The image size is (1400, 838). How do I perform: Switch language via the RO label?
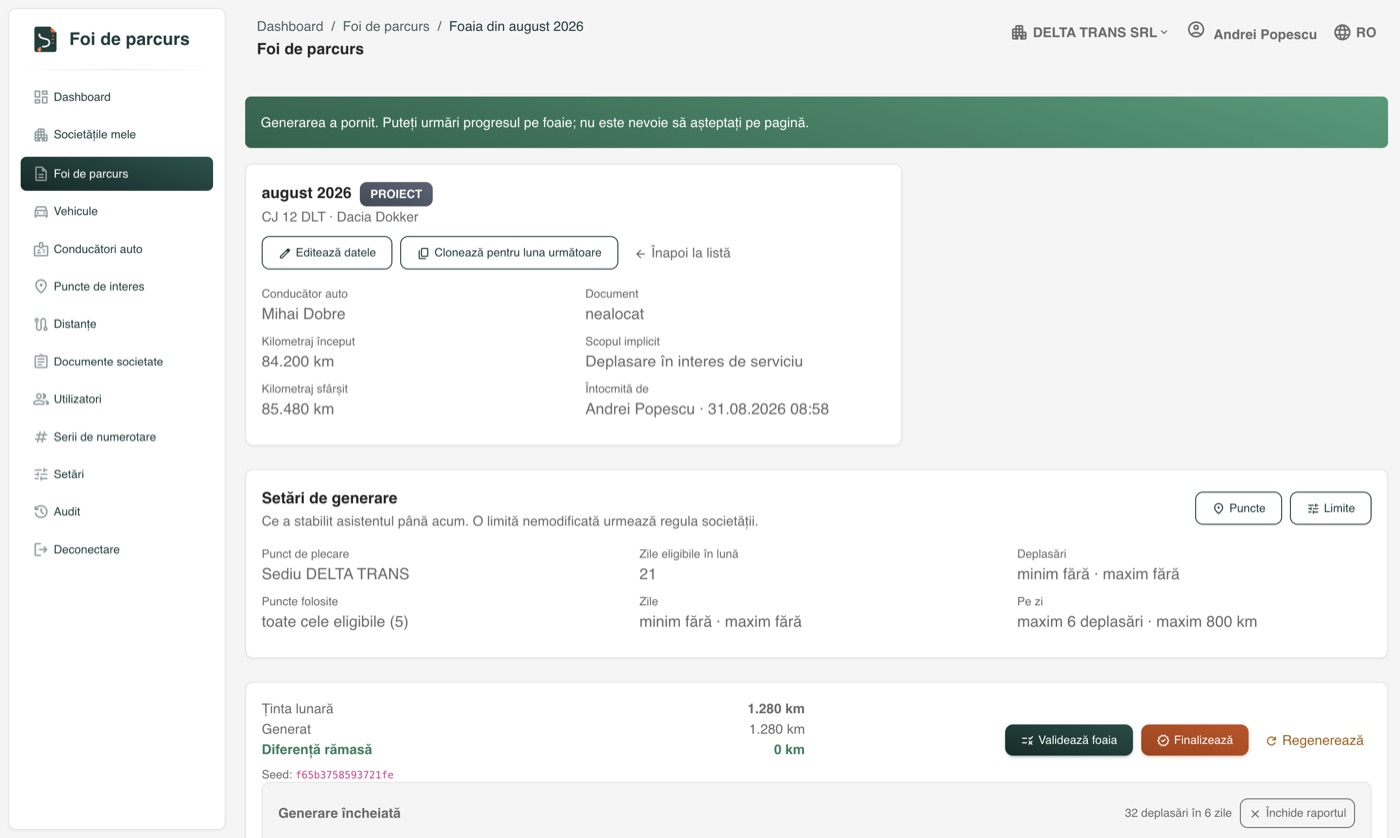1366,33
